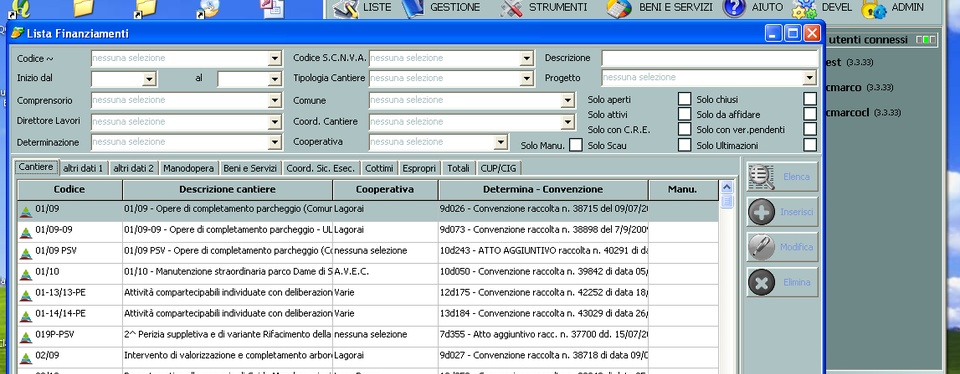
Task: Switch to the CUP/CIG tab
Action: pos(498,168)
